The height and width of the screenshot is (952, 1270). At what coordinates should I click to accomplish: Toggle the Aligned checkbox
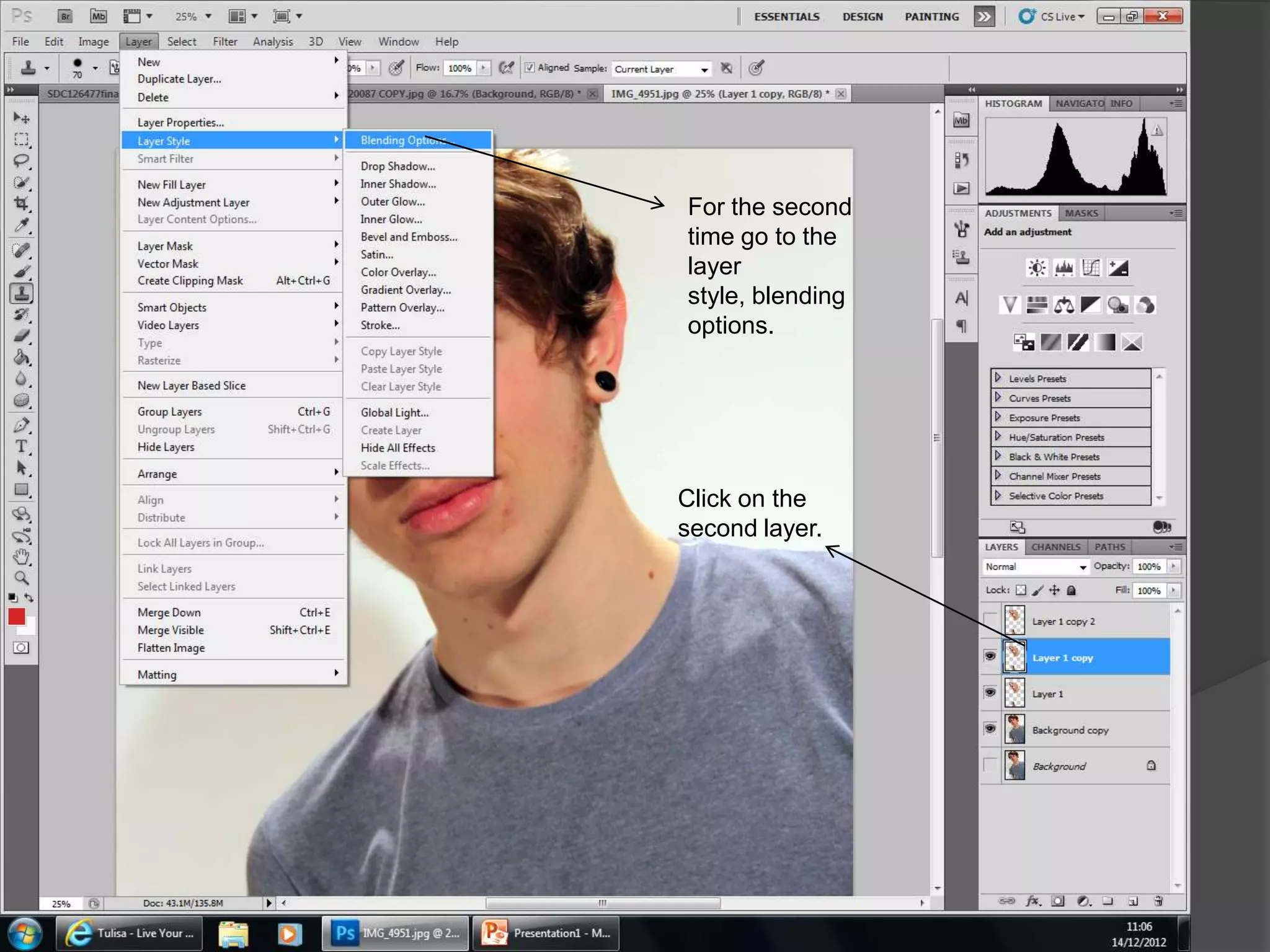tap(530, 68)
